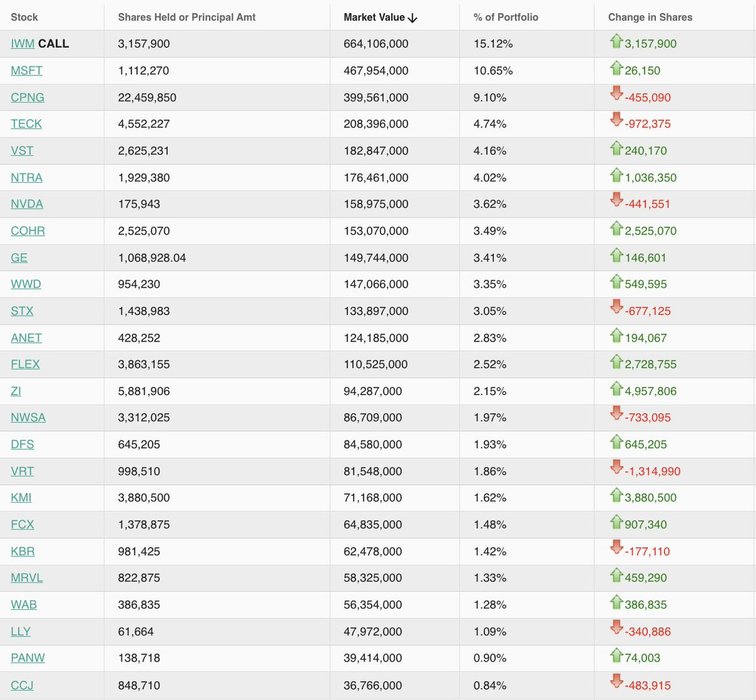Open the NVDA stock link
This screenshot has width=756, height=700.
point(27,204)
